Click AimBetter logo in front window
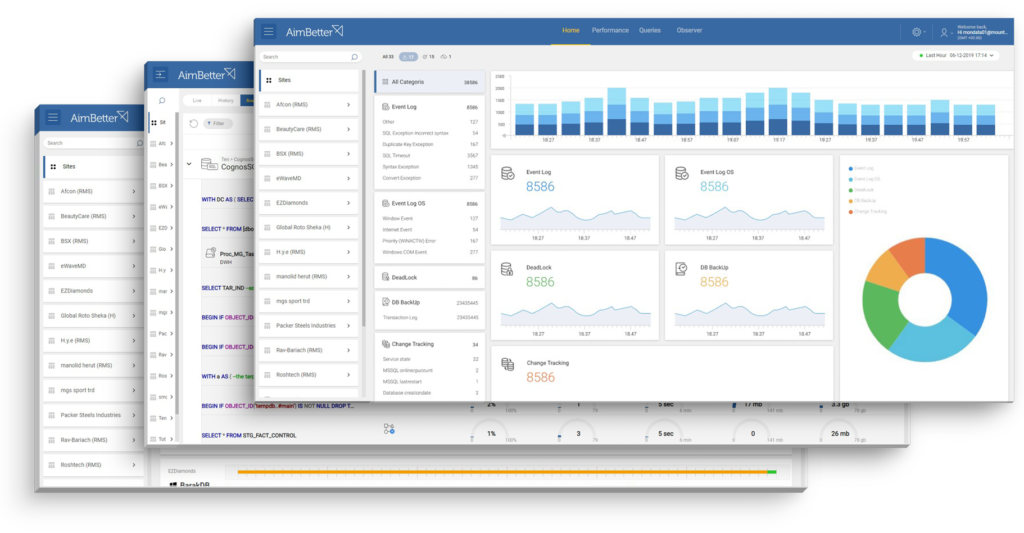 tap(314, 31)
